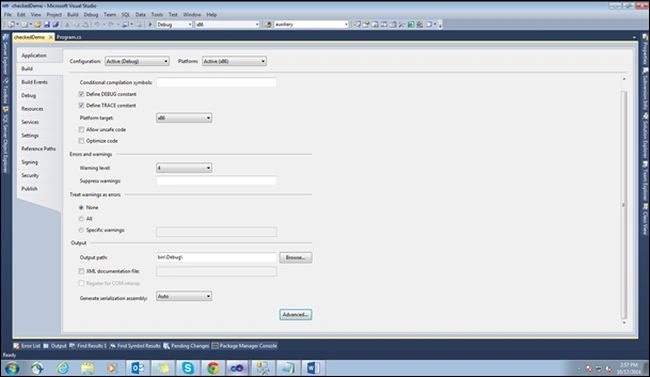Open the Project menu

pyautogui.click(x=54, y=15)
